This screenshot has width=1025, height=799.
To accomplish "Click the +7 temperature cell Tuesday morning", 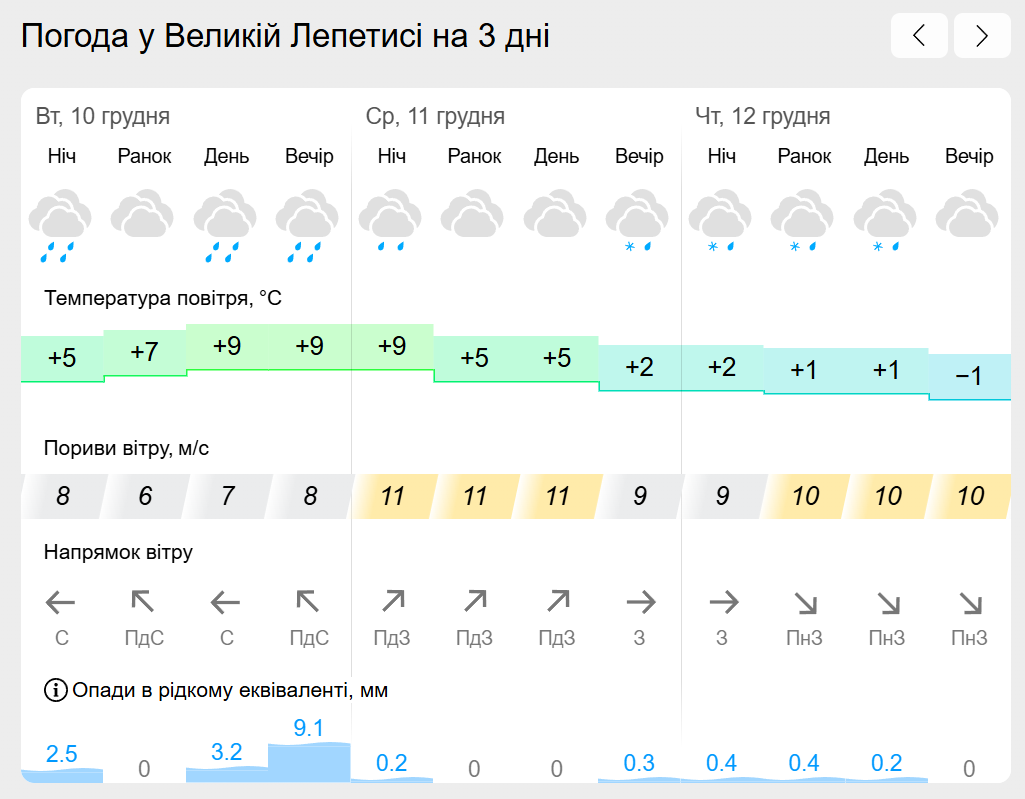I will pyautogui.click(x=144, y=353).
